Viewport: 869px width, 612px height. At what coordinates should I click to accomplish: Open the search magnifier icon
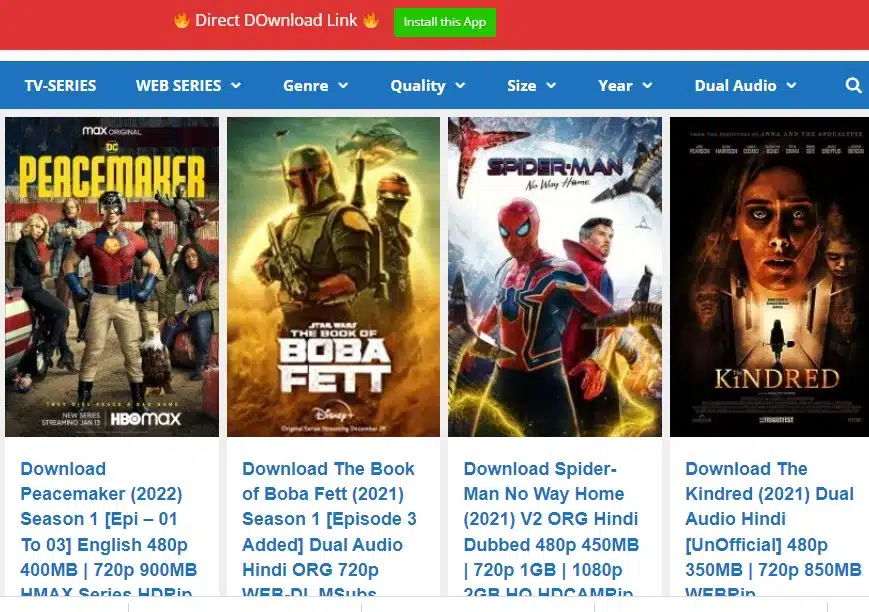coord(853,85)
